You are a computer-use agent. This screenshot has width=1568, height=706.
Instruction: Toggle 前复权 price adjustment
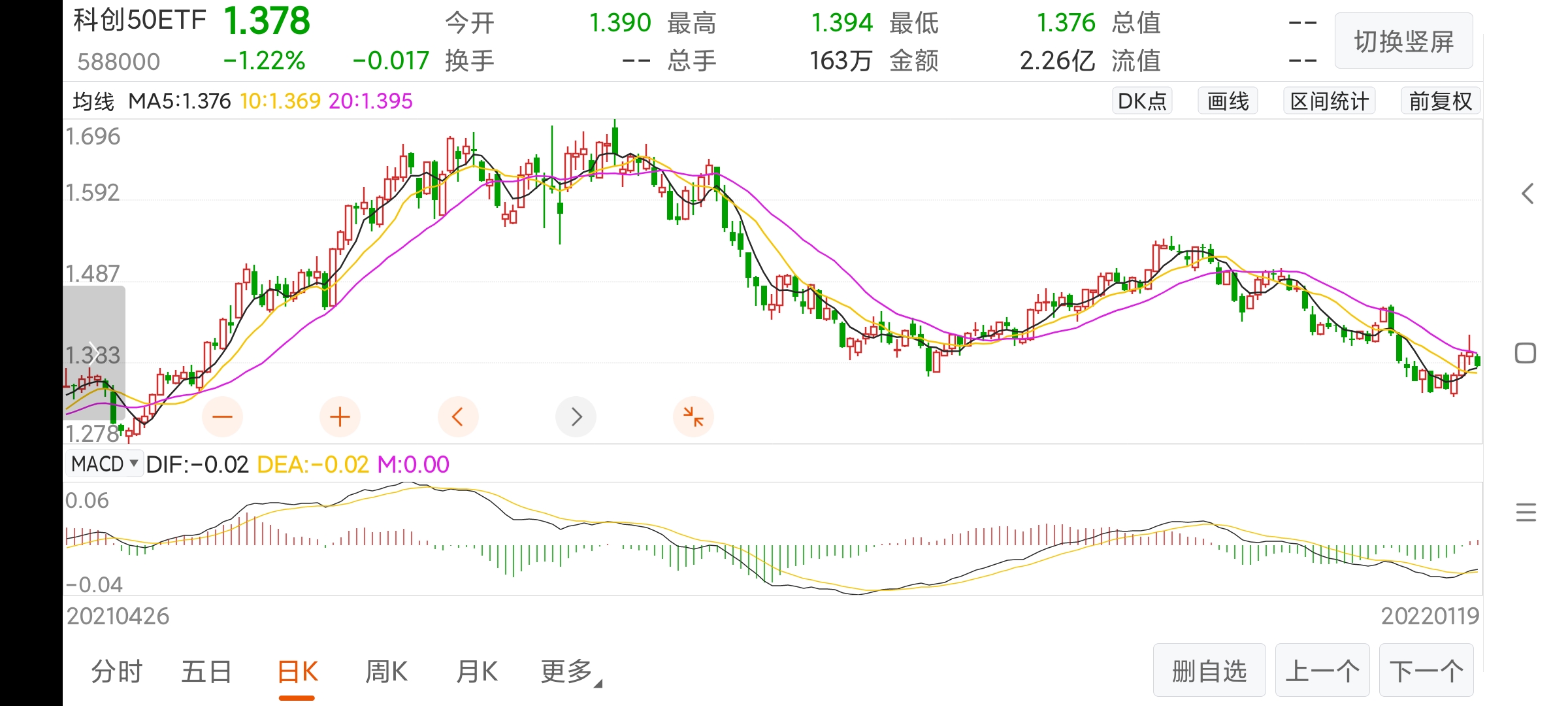click(1440, 101)
